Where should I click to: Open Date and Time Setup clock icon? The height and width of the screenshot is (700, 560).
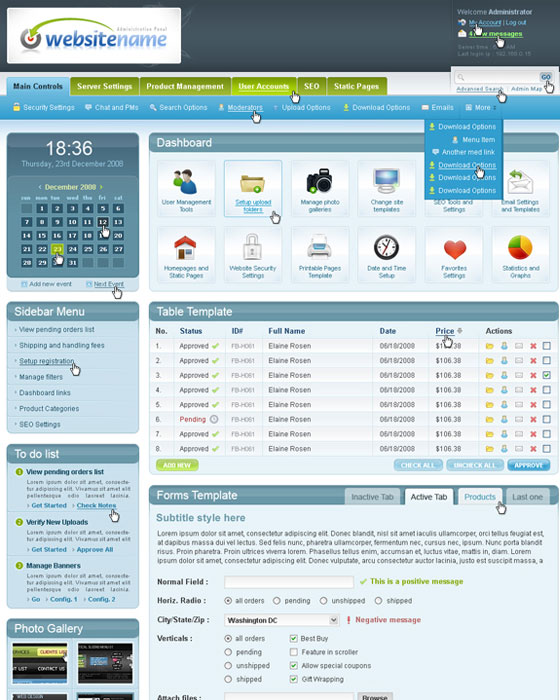(387, 254)
